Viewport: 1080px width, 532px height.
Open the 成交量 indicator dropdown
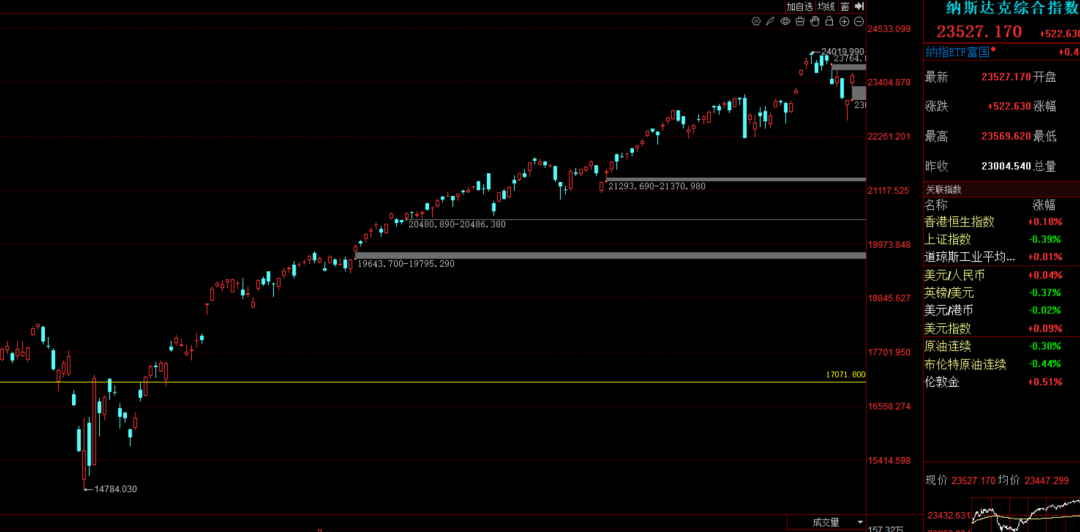832,522
